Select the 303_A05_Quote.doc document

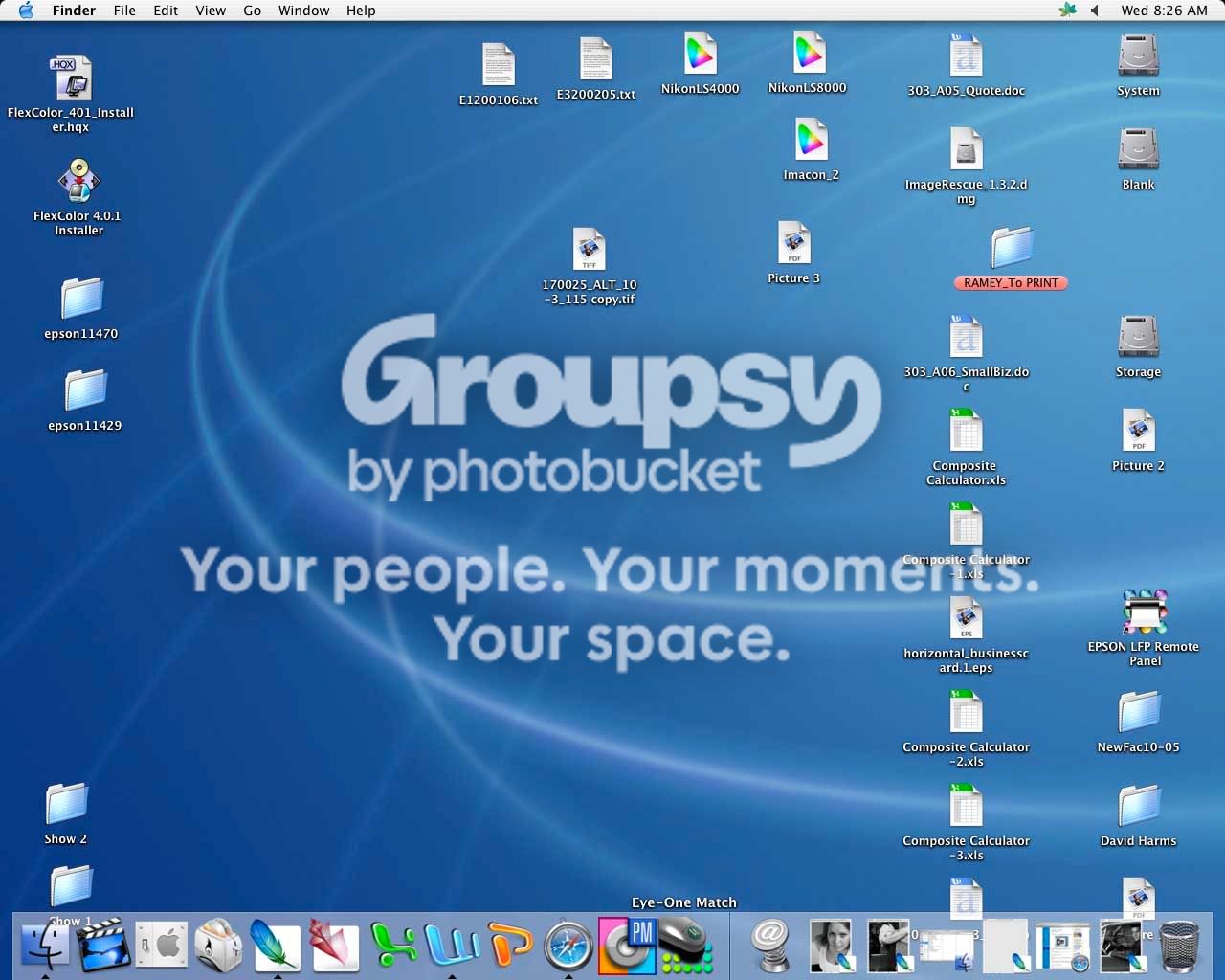pyautogui.click(x=966, y=56)
